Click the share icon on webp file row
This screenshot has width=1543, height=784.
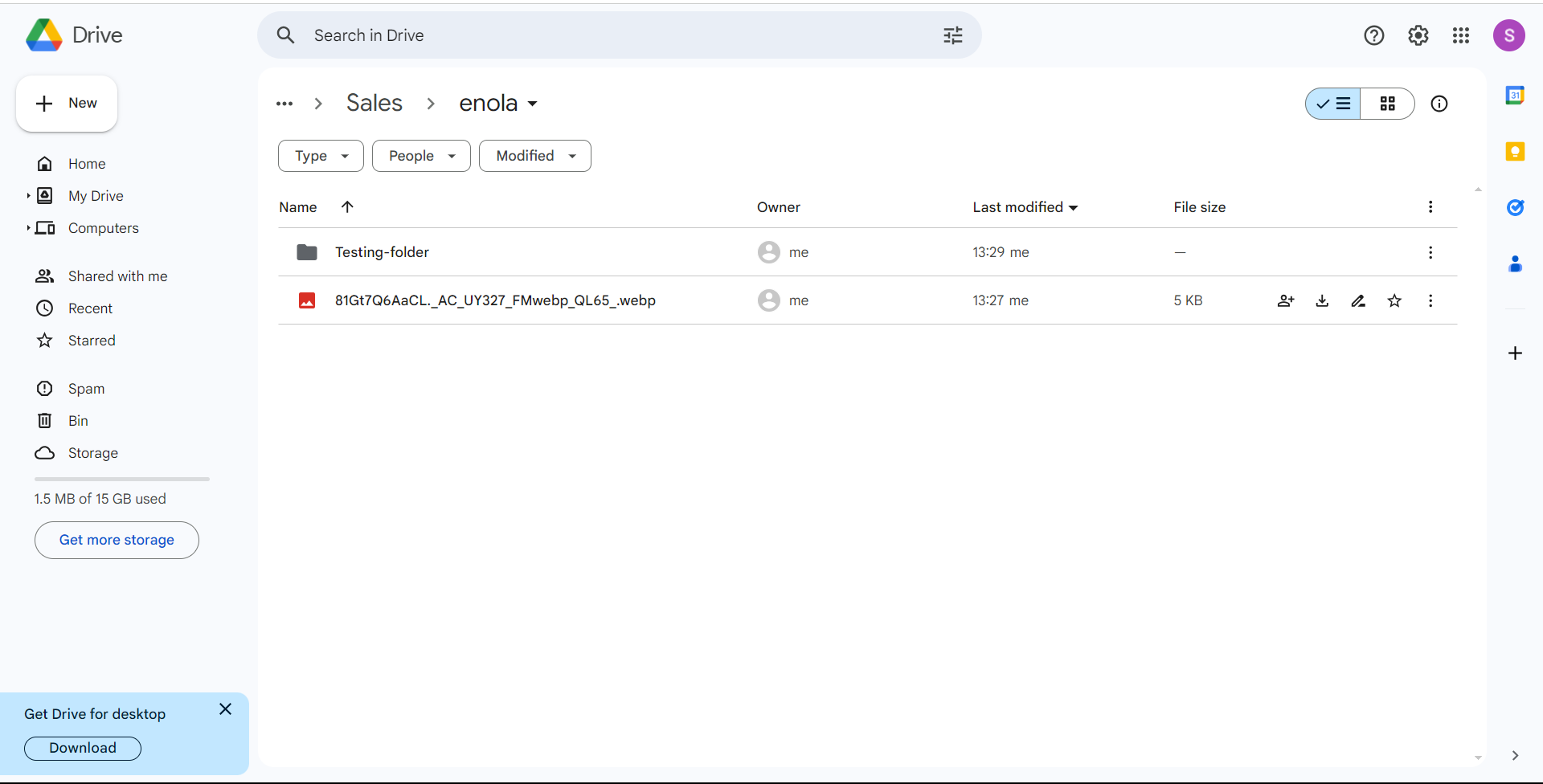(x=1285, y=300)
